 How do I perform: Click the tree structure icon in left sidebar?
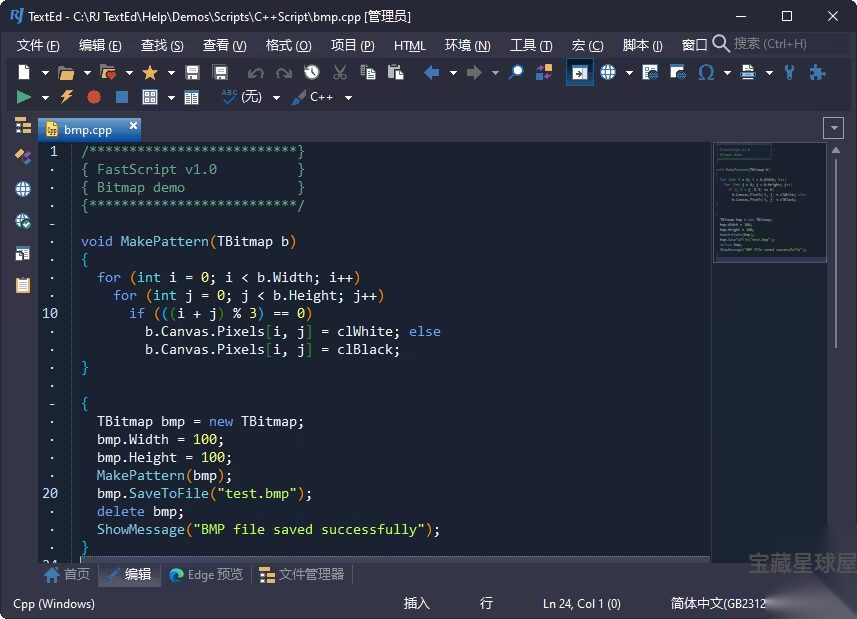tap(23, 125)
